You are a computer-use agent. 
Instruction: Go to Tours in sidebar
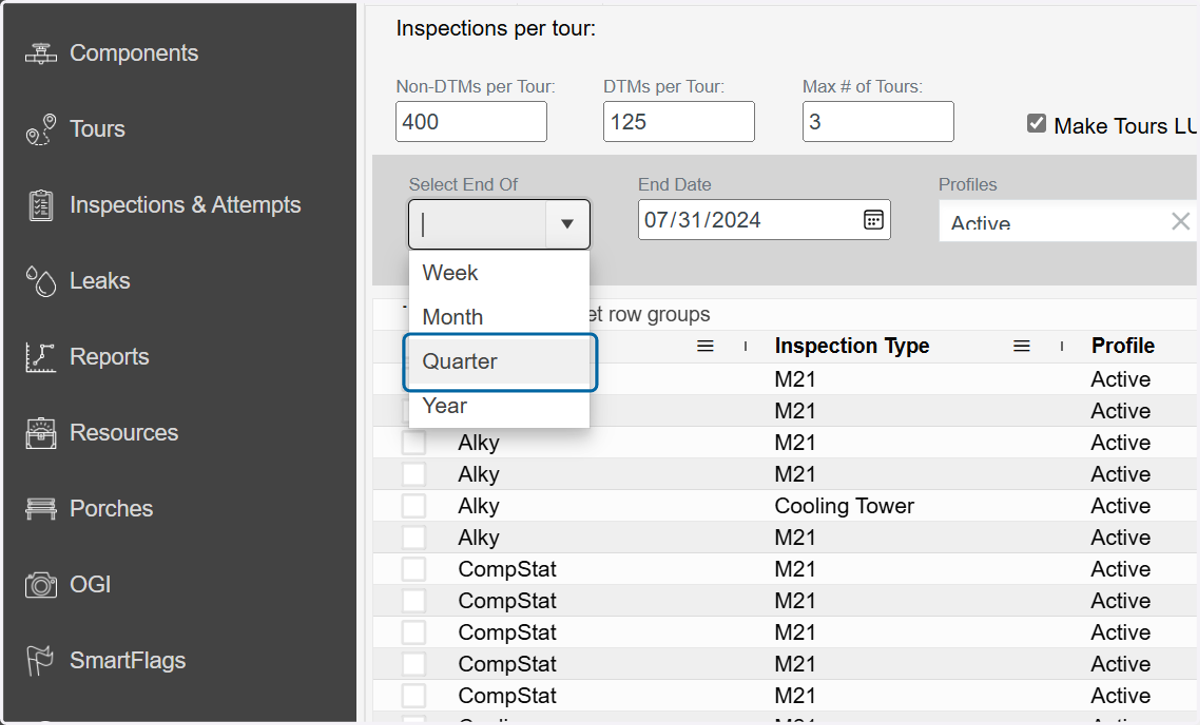pyautogui.click(x=97, y=129)
